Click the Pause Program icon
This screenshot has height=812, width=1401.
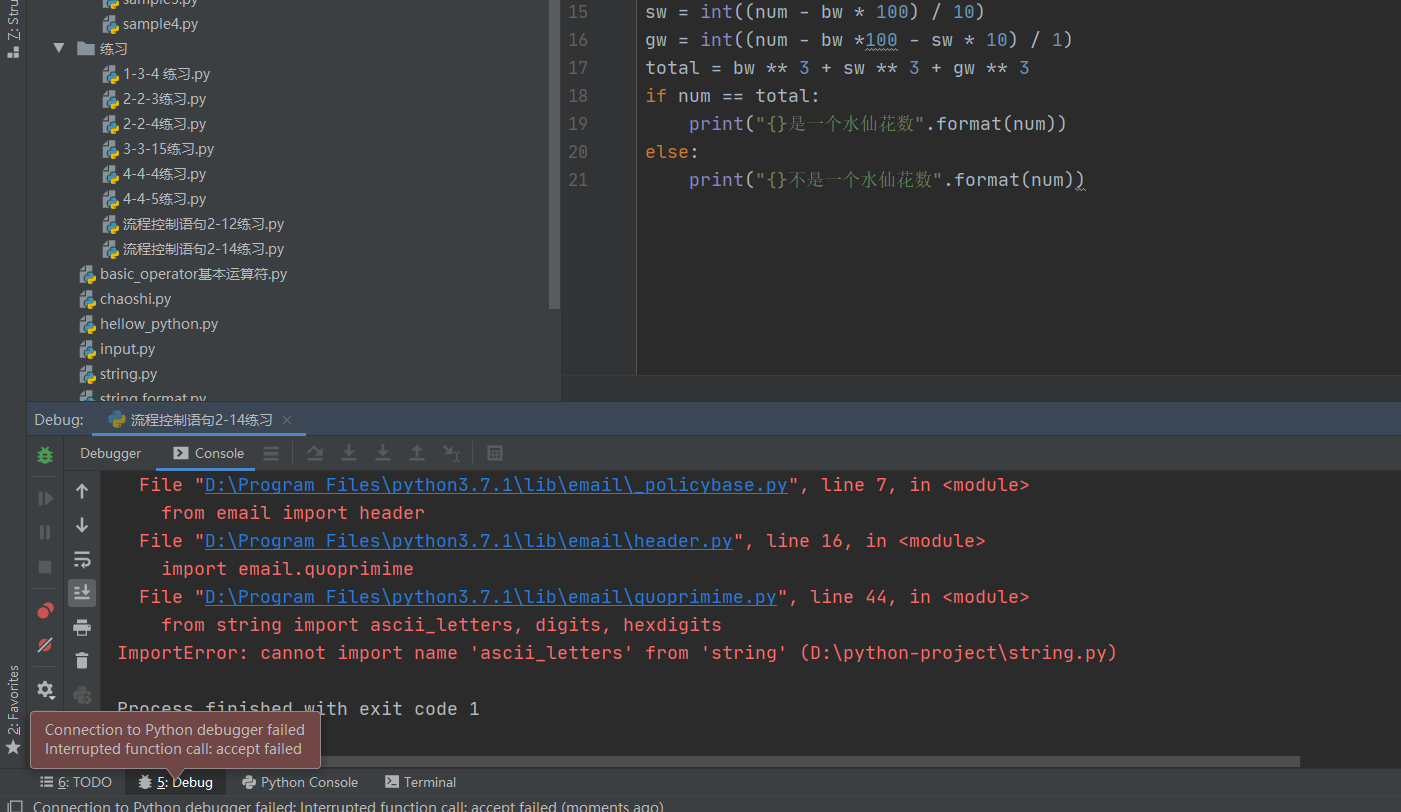click(x=45, y=533)
